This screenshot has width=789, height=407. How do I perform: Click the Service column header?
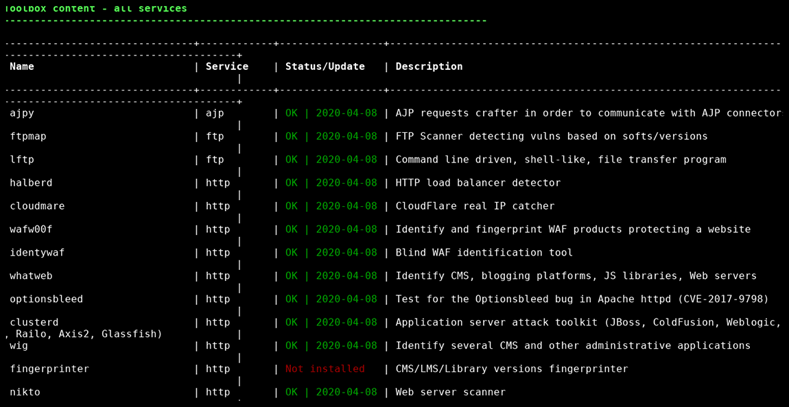tap(227, 66)
